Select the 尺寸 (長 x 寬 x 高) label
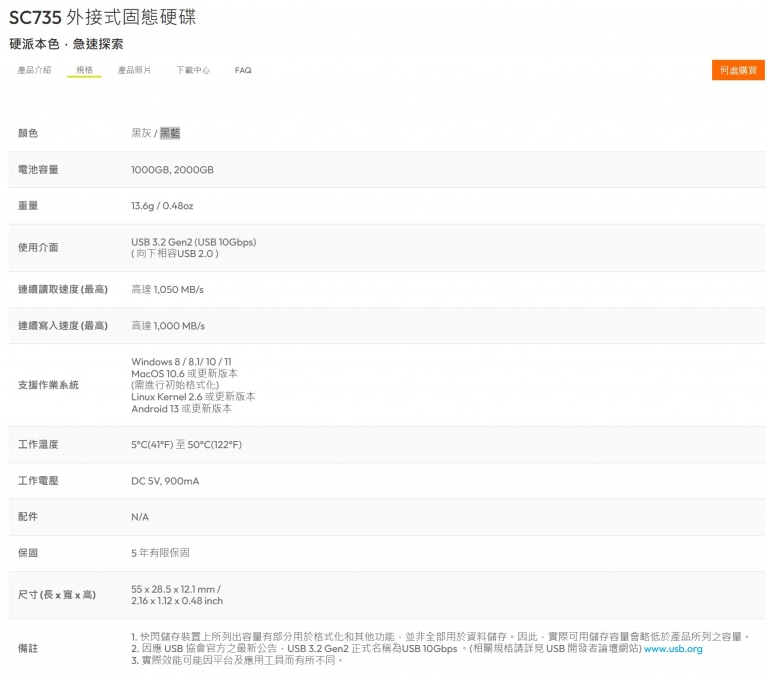 pos(57,595)
